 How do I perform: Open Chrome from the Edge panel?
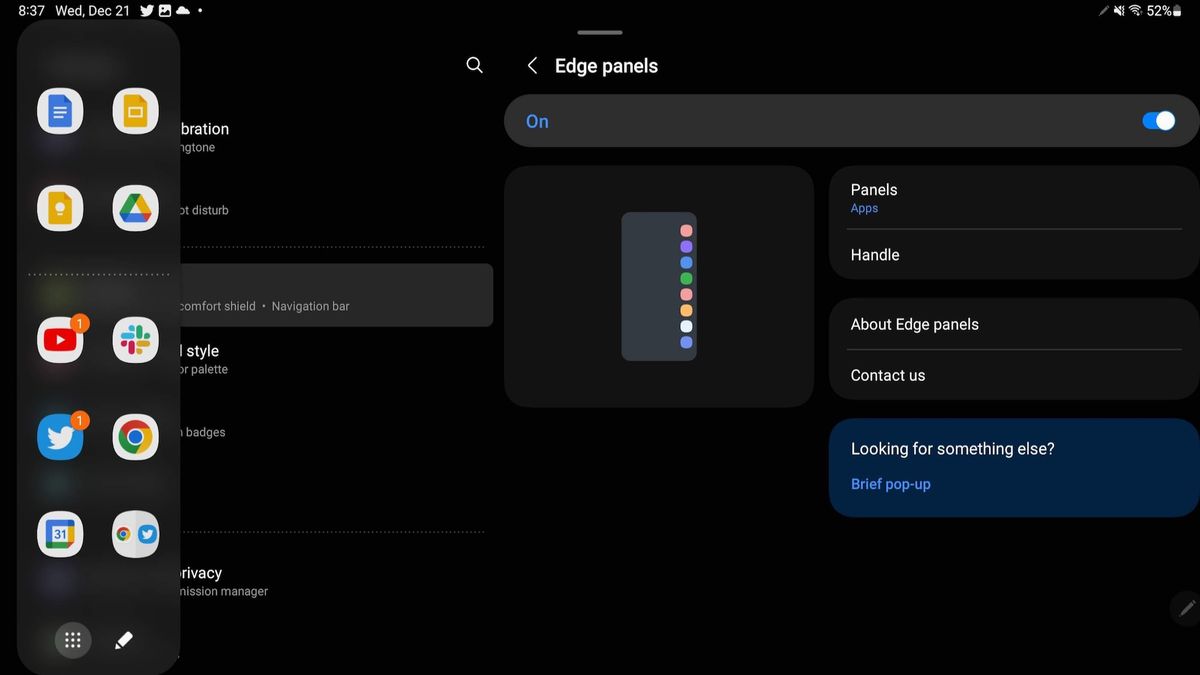click(135, 437)
